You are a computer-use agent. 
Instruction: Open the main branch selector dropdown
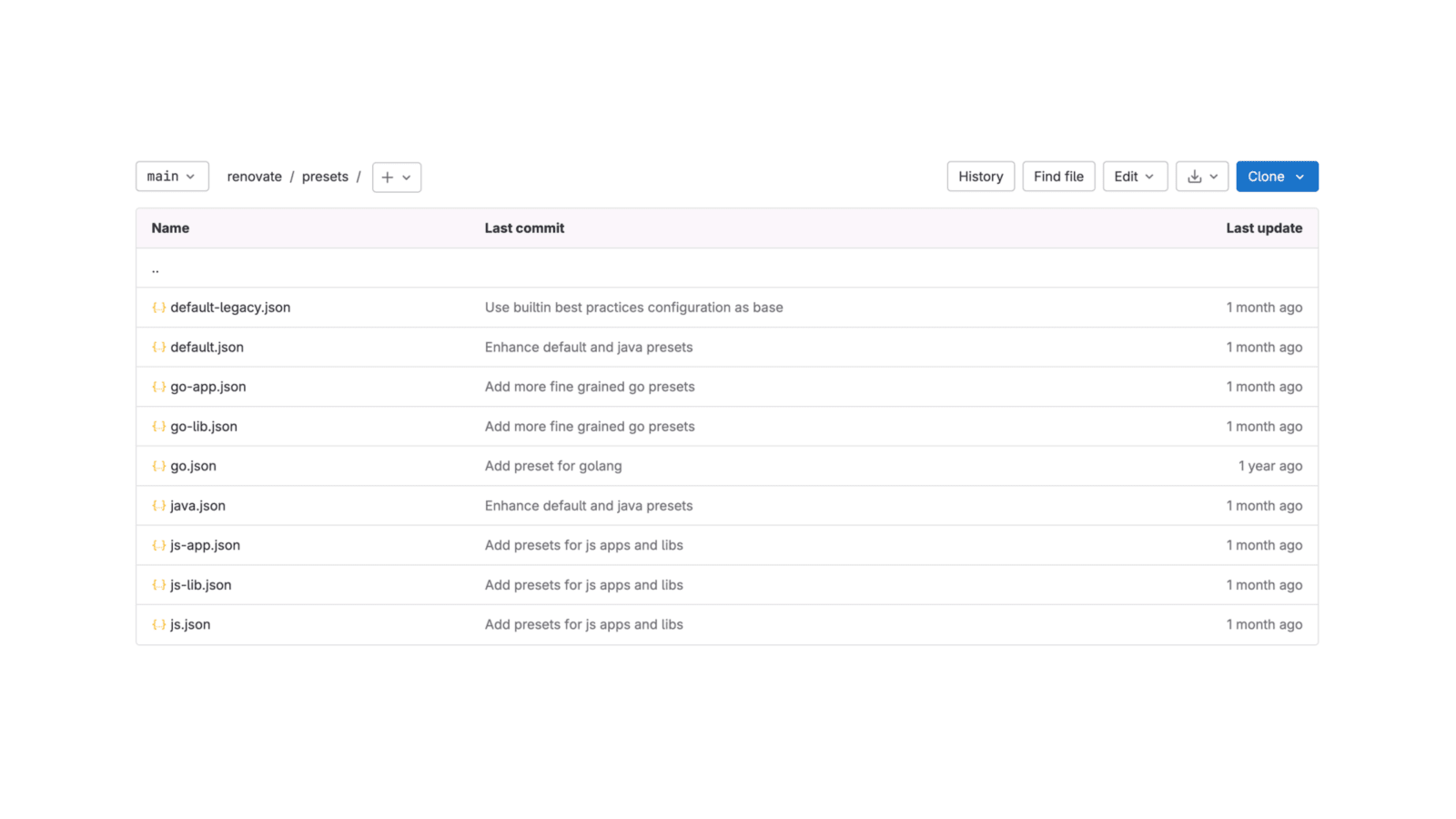coord(172,177)
